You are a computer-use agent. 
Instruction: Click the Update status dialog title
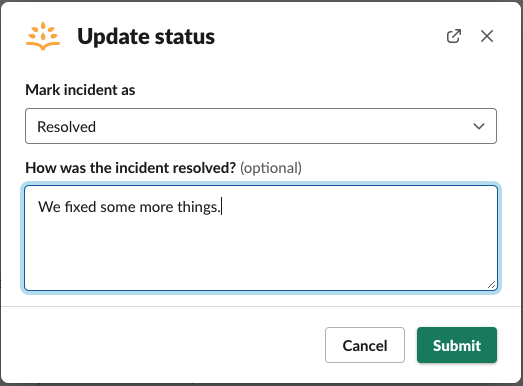146,36
